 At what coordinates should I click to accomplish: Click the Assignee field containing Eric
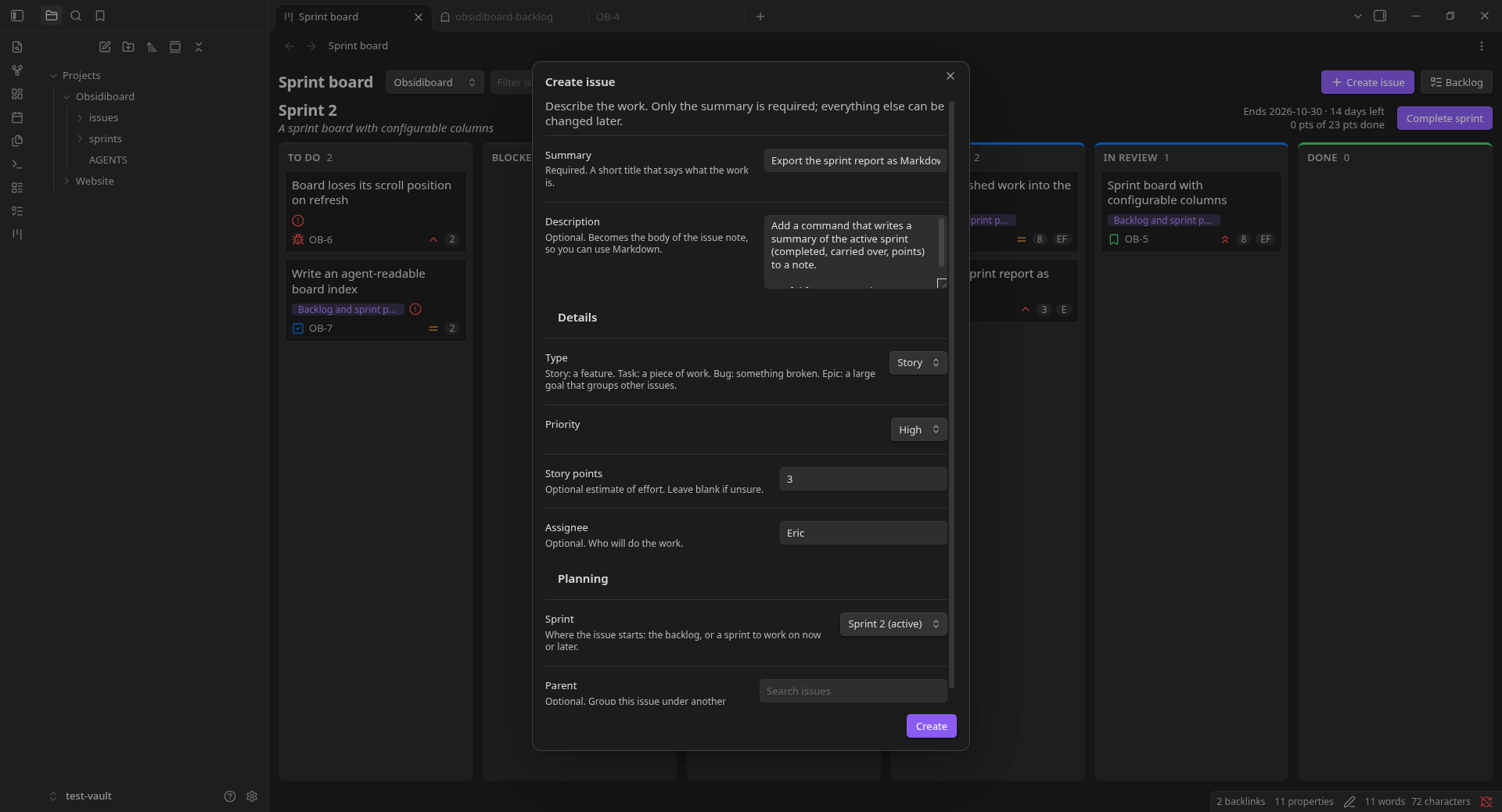[864, 533]
